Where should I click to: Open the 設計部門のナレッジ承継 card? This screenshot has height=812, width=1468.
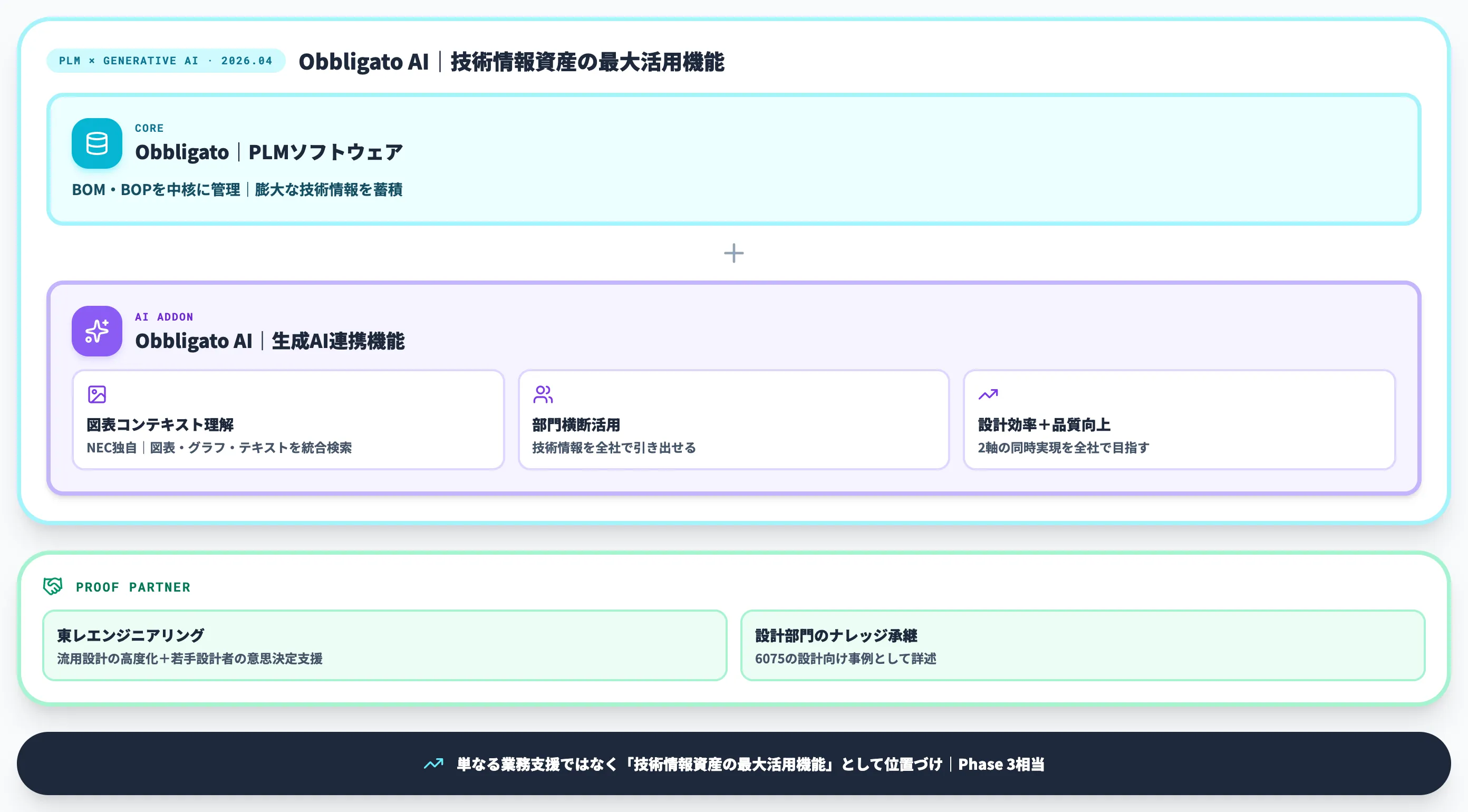tap(1083, 645)
